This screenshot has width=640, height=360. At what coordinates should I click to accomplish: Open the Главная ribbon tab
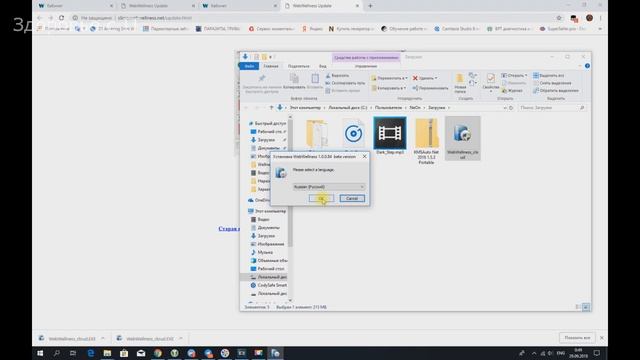click(x=271, y=66)
